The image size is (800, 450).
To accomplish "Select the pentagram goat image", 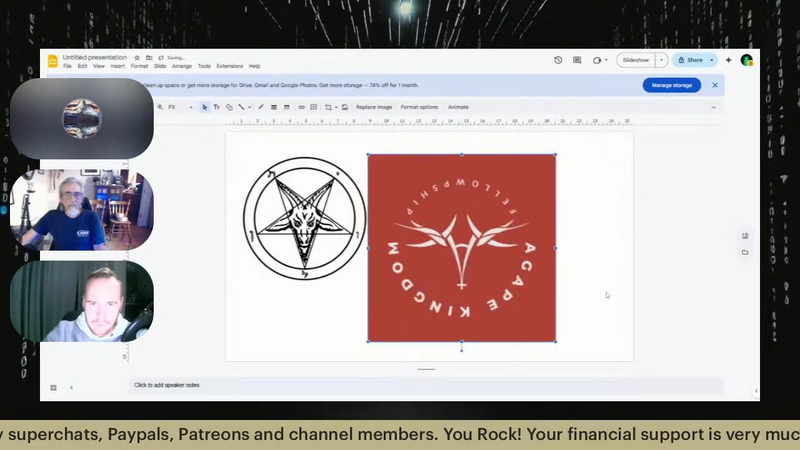I will pos(305,218).
